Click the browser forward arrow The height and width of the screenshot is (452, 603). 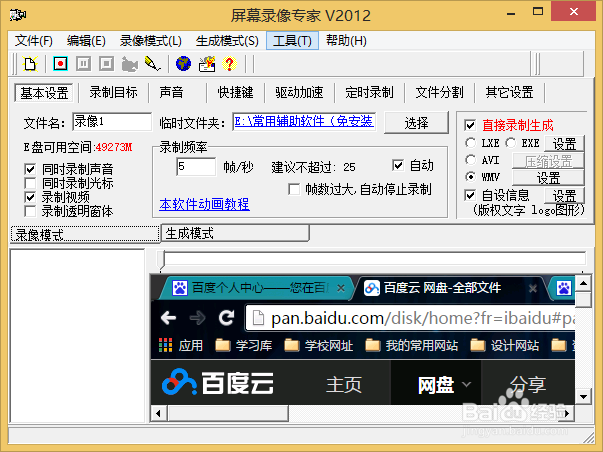(197, 318)
